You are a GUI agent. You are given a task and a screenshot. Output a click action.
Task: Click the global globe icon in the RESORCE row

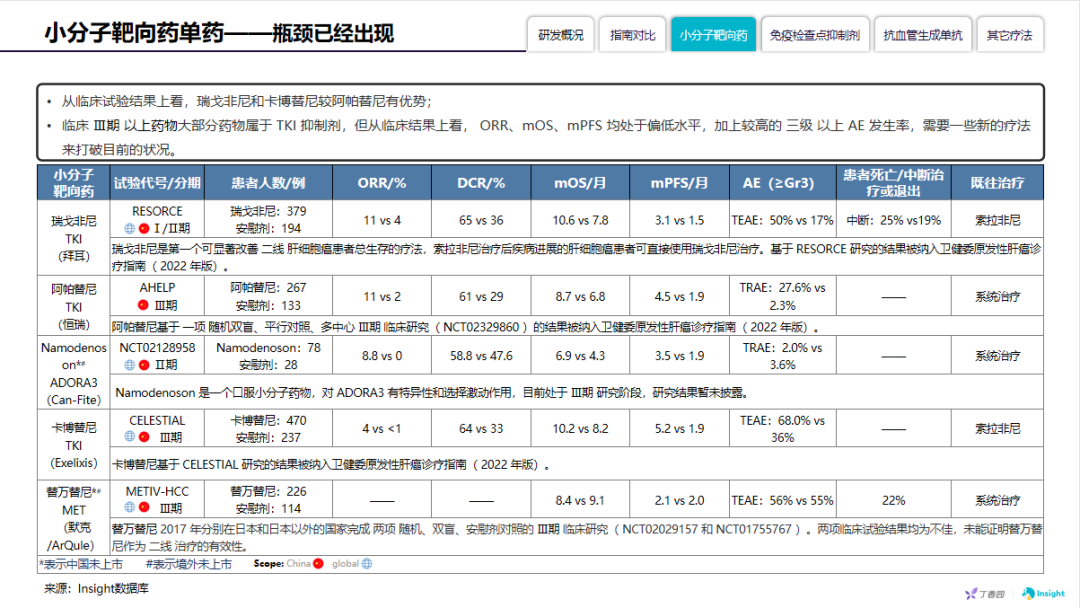point(129,229)
